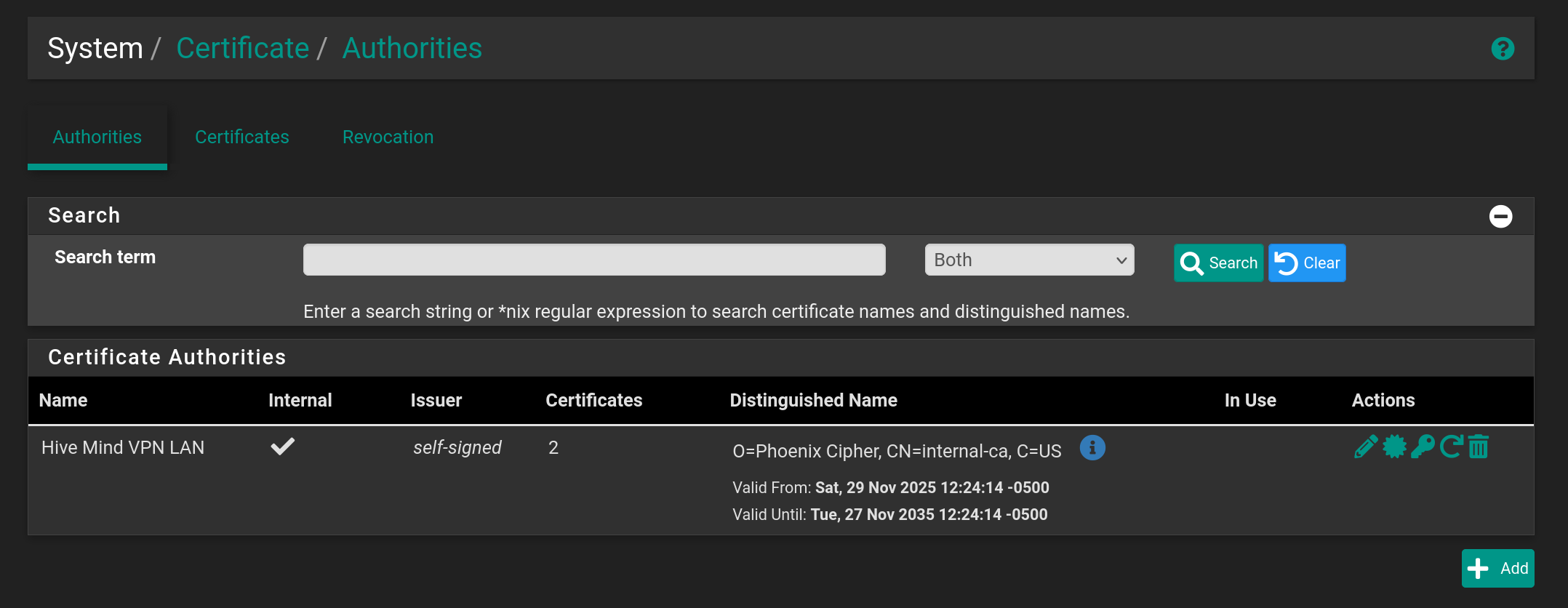Delete the Hive Mind VPN LAN CA
The image size is (1568, 608).
coord(1479,447)
